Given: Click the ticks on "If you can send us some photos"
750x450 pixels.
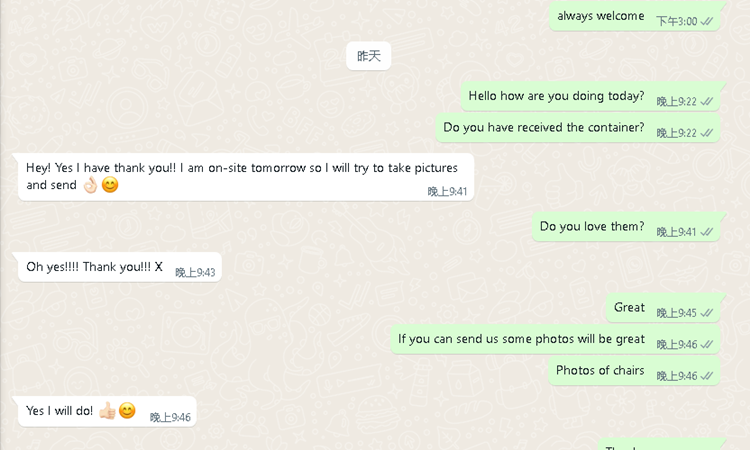Looking at the screenshot, I should (x=707, y=344).
